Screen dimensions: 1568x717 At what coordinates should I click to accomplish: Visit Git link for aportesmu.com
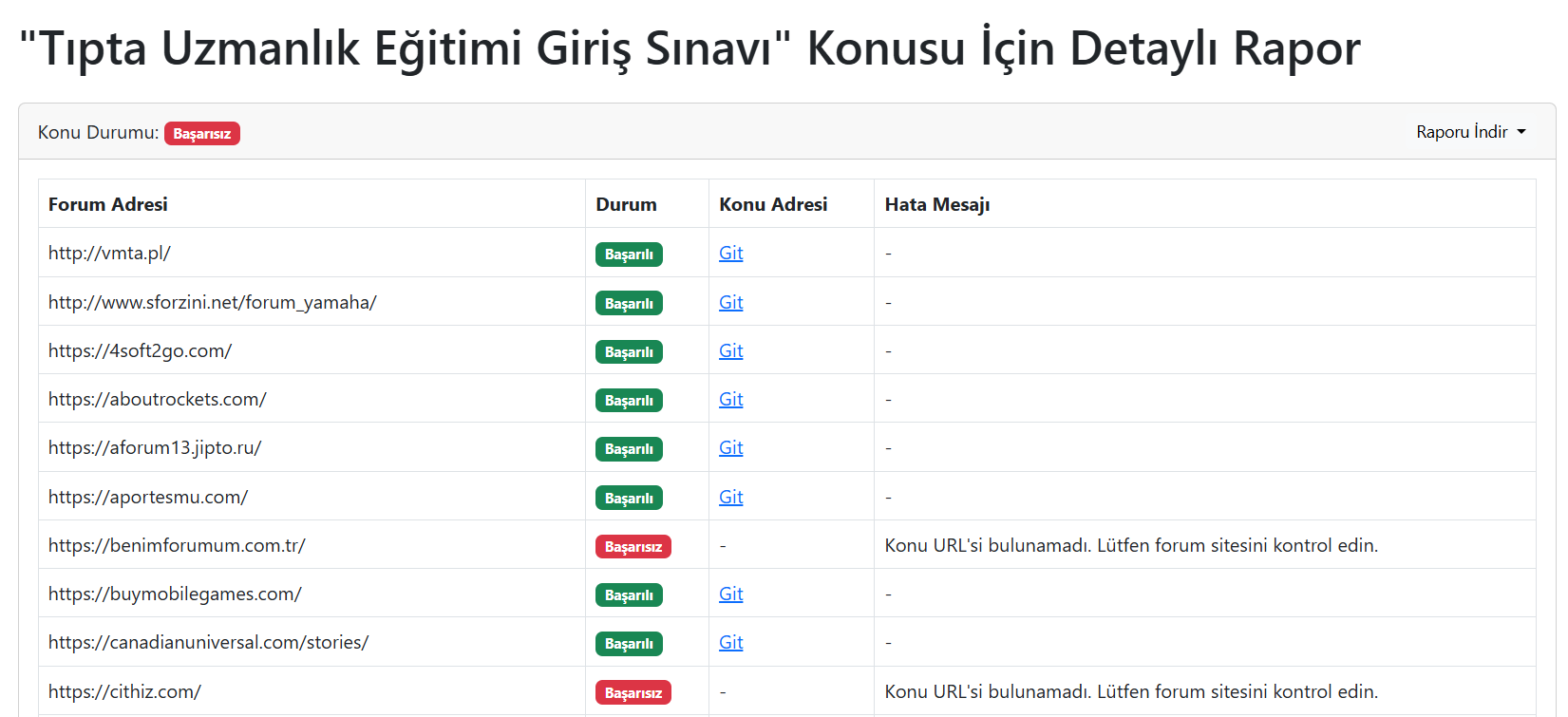tap(730, 498)
